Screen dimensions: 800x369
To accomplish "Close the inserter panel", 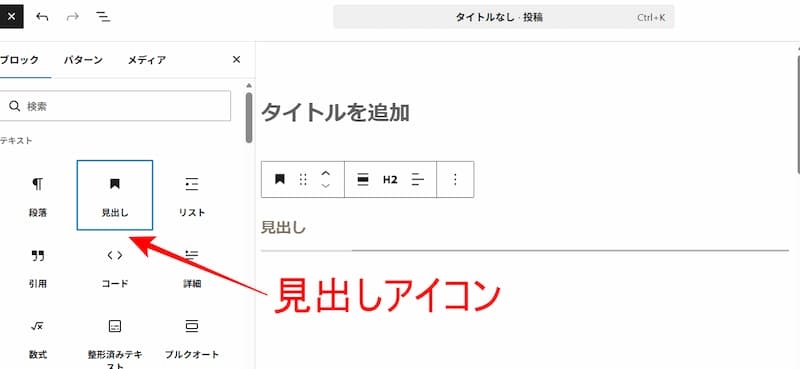I will pos(236,60).
